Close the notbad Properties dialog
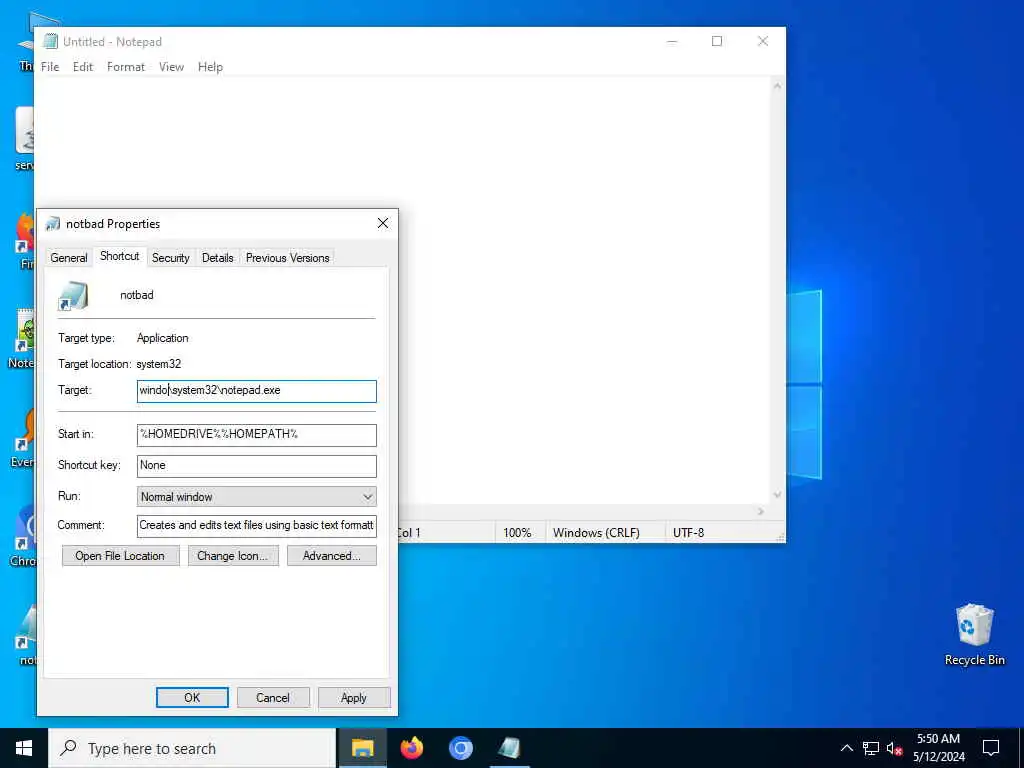Image resolution: width=1024 pixels, height=768 pixels. pos(383,223)
